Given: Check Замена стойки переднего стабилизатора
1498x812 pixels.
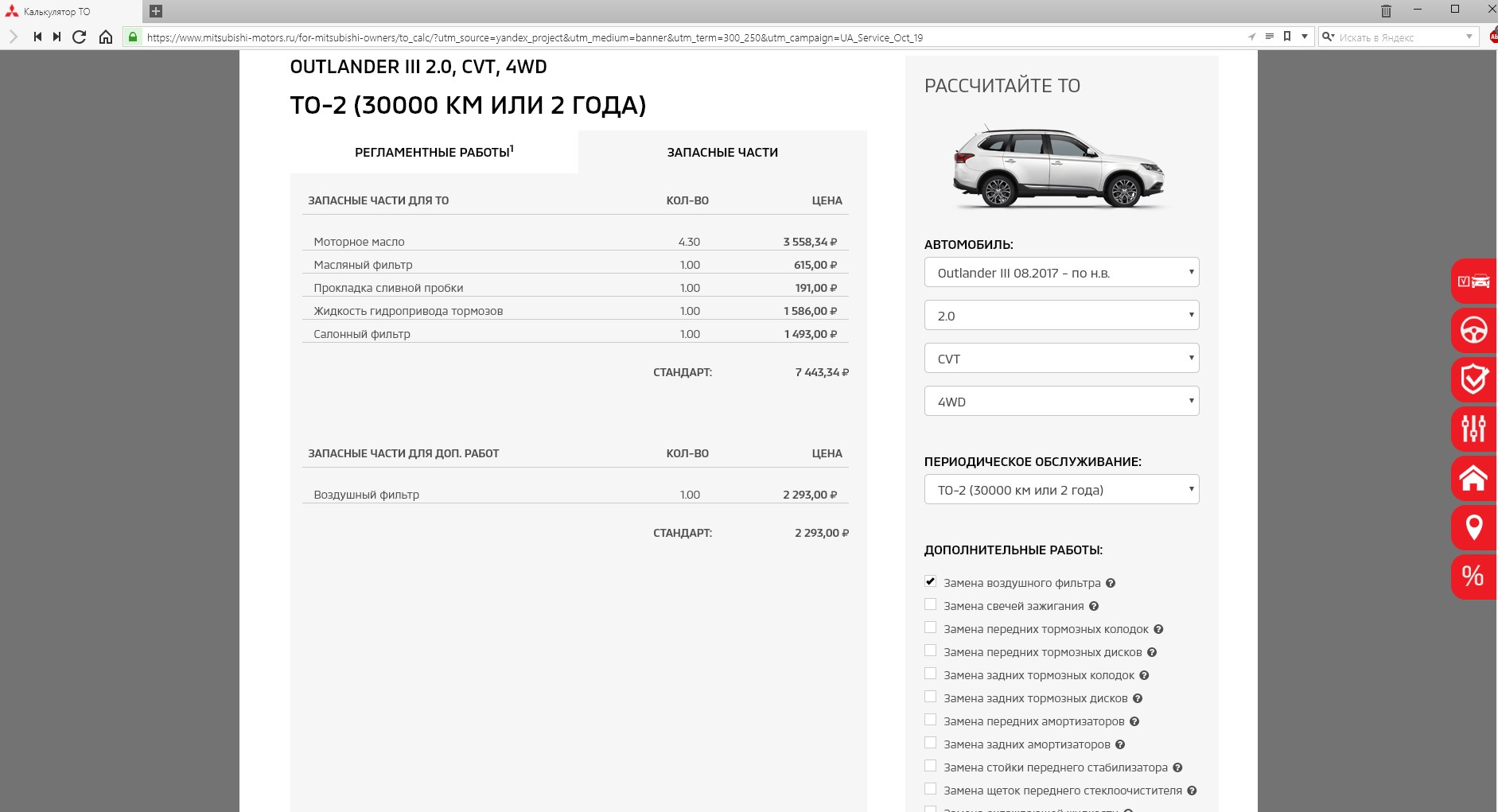Looking at the screenshot, I should pyautogui.click(x=930, y=766).
